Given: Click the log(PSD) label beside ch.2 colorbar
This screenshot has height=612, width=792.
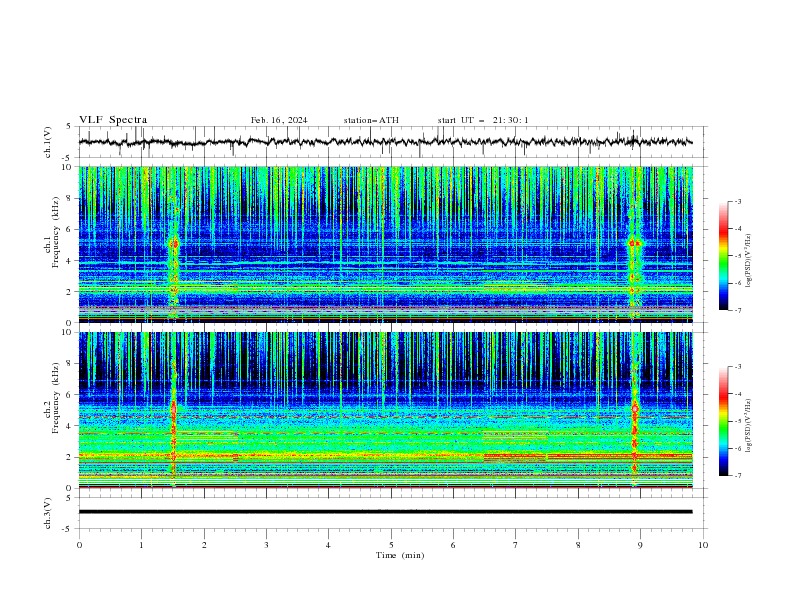Looking at the screenshot, I should pyautogui.click(x=748, y=426).
